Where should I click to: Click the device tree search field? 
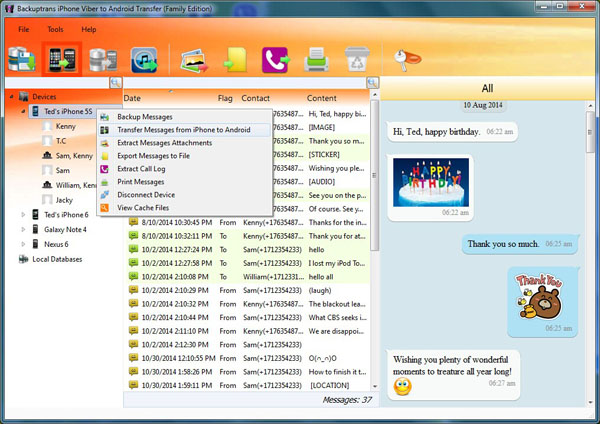(57, 82)
